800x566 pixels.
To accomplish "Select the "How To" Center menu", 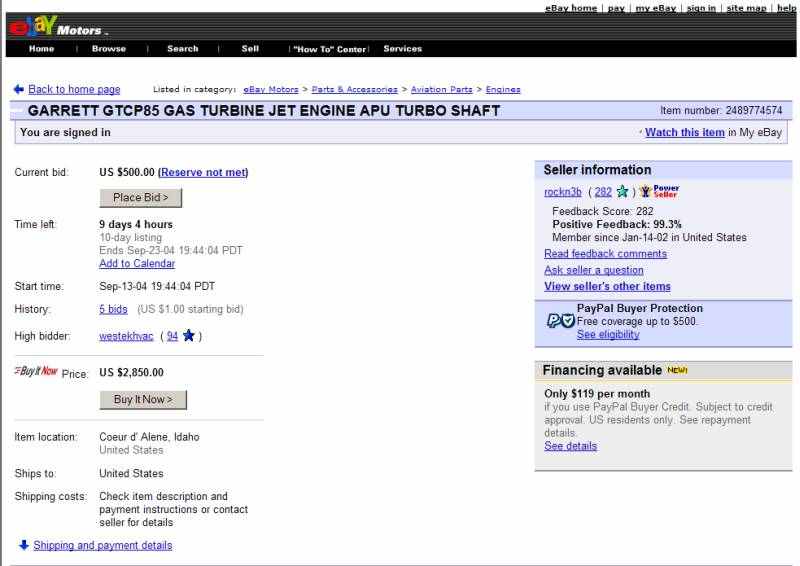I will pos(329,49).
